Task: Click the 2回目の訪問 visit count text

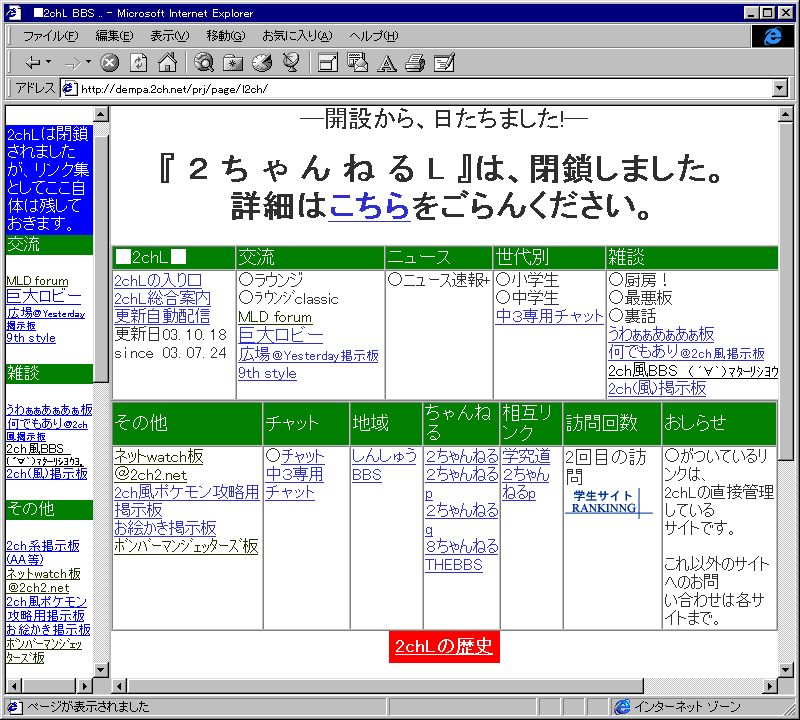Action: click(x=606, y=466)
